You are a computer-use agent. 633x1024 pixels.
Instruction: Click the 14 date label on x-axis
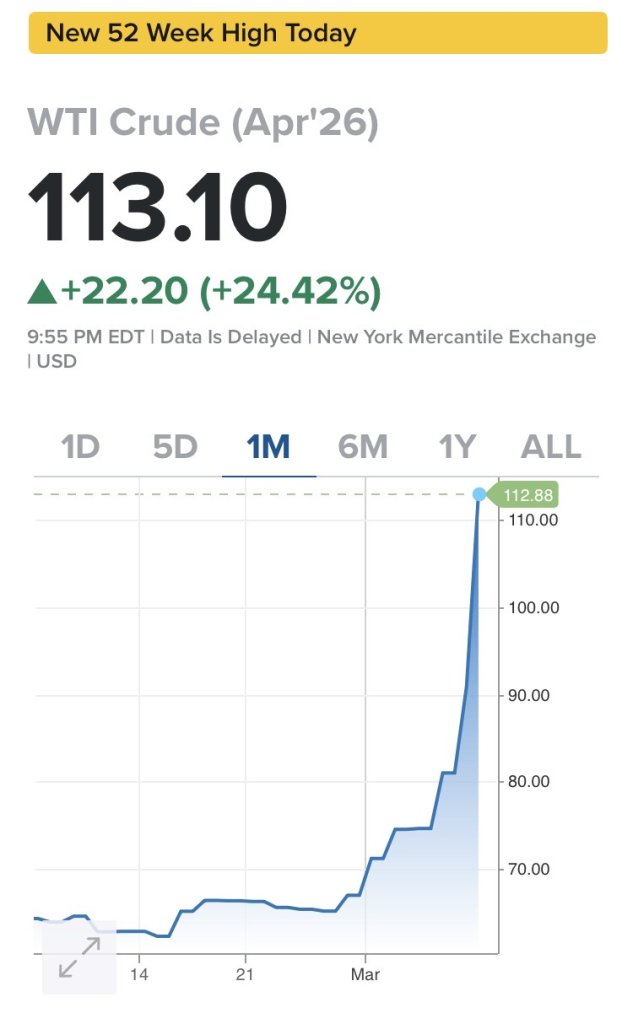139,973
